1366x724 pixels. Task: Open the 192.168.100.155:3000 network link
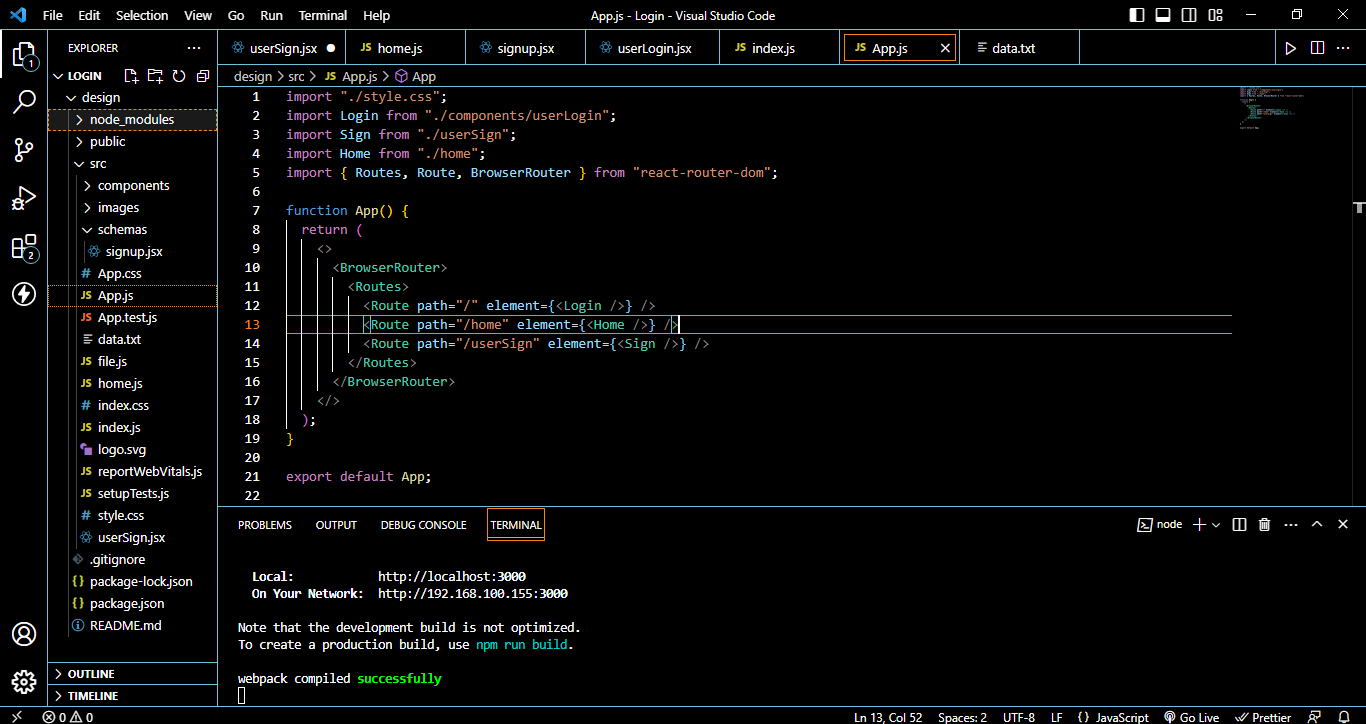click(473, 593)
